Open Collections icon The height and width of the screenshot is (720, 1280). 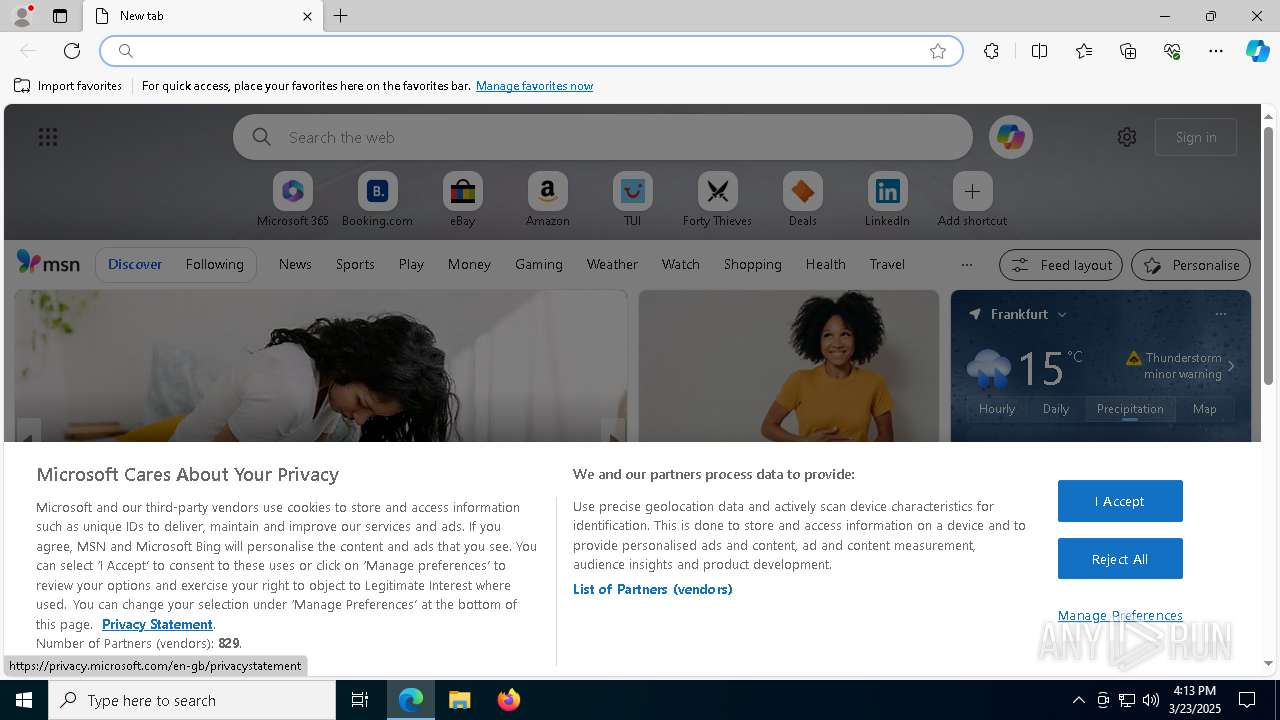pyautogui.click(x=1128, y=51)
